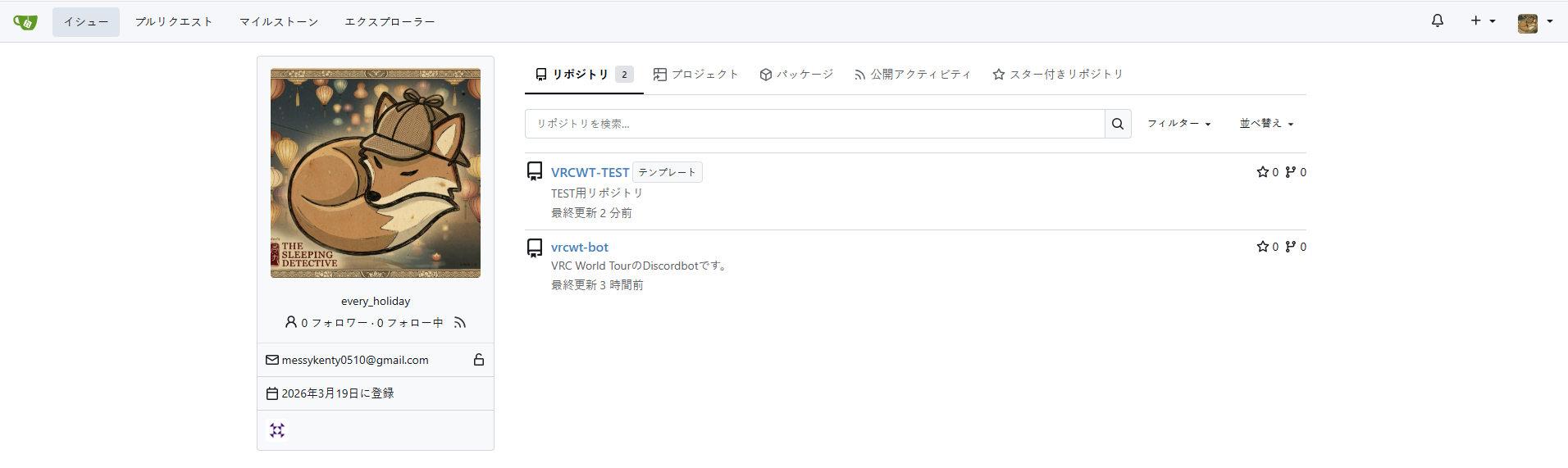The height and width of the screenshot is (468, 1568).
Task: Open the プルリクエスト menu item
Action: pyautogui.click(x=174, y=22)
